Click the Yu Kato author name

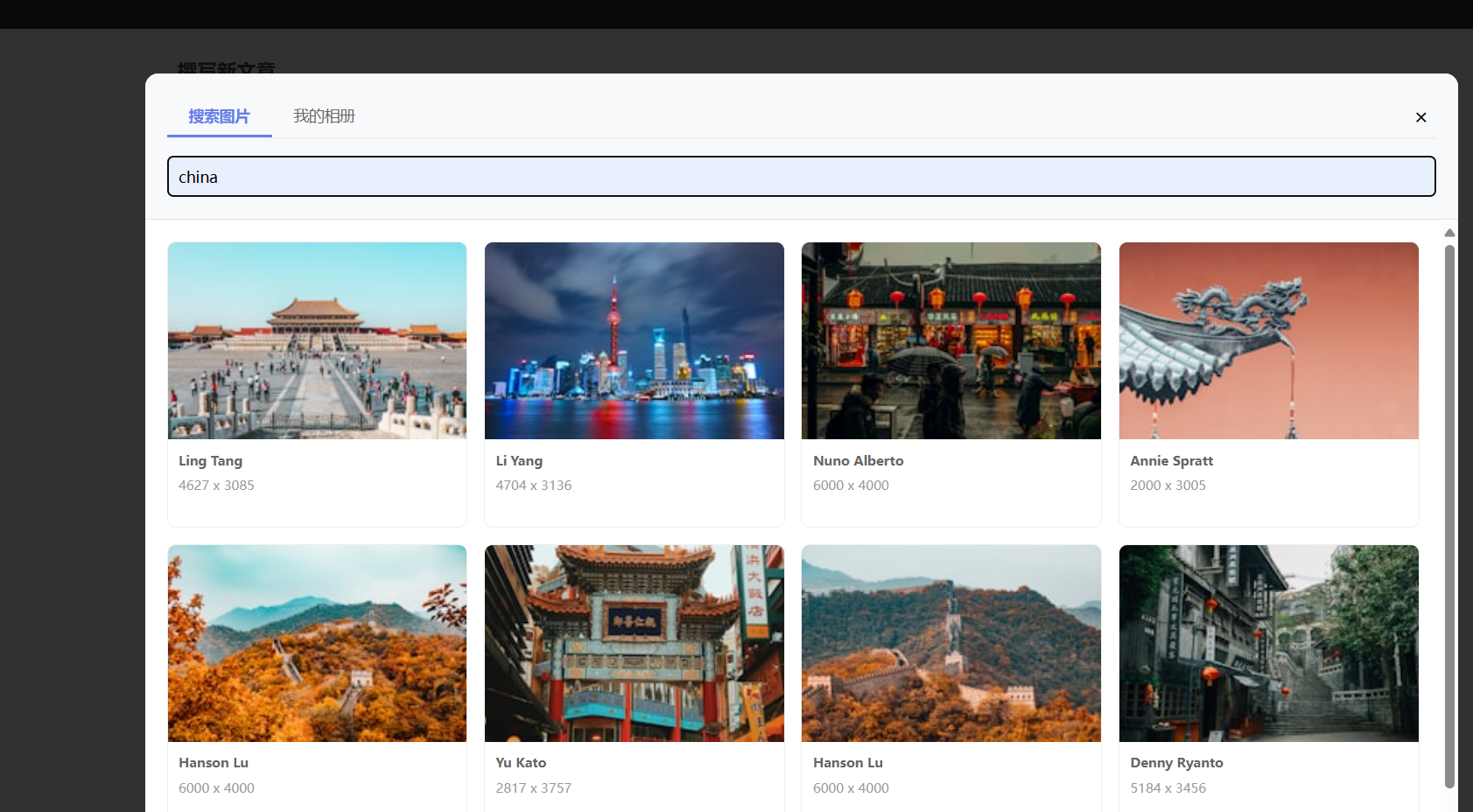point(521,763)
